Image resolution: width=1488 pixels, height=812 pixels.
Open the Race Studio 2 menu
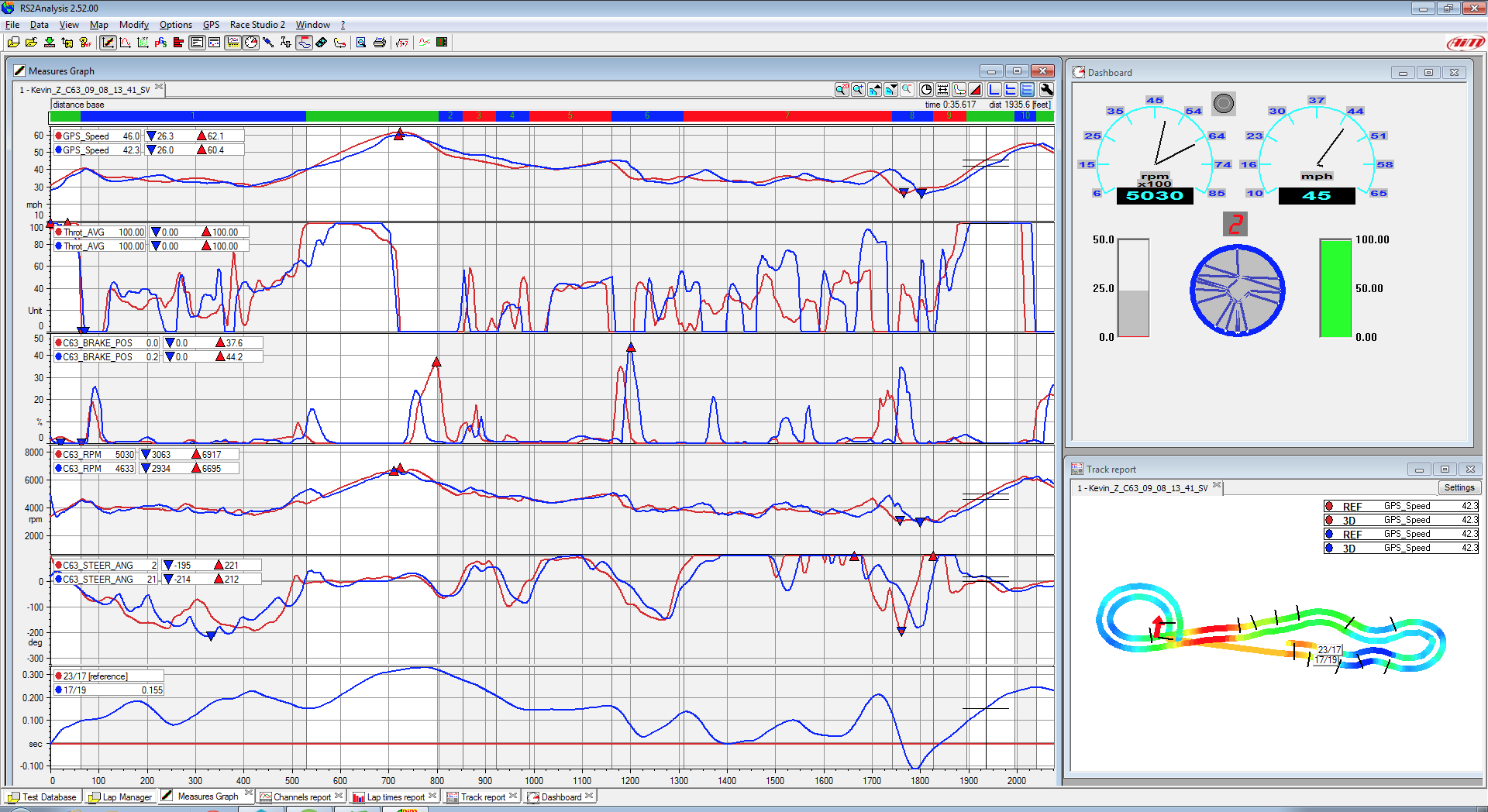pyautogui.click(x=257, y=25)
